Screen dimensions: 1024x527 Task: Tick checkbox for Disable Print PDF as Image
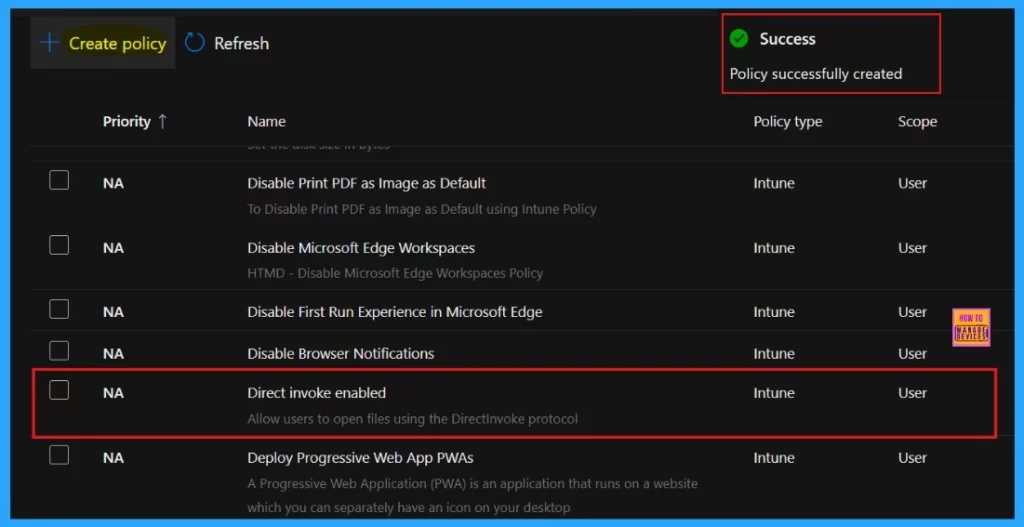[59, 180]
